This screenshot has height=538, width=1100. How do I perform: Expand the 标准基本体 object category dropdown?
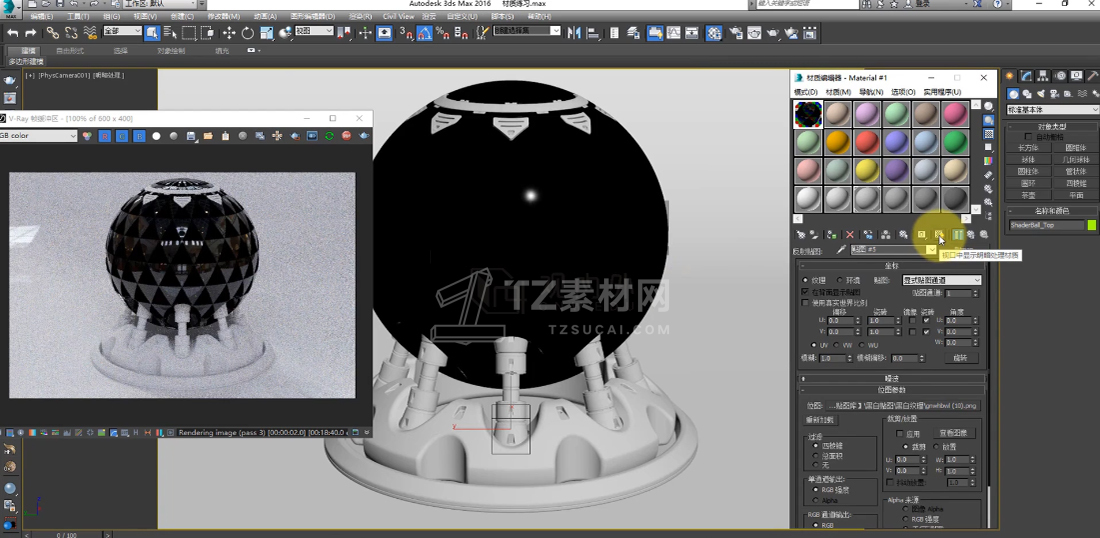[x=1051, y=110]
